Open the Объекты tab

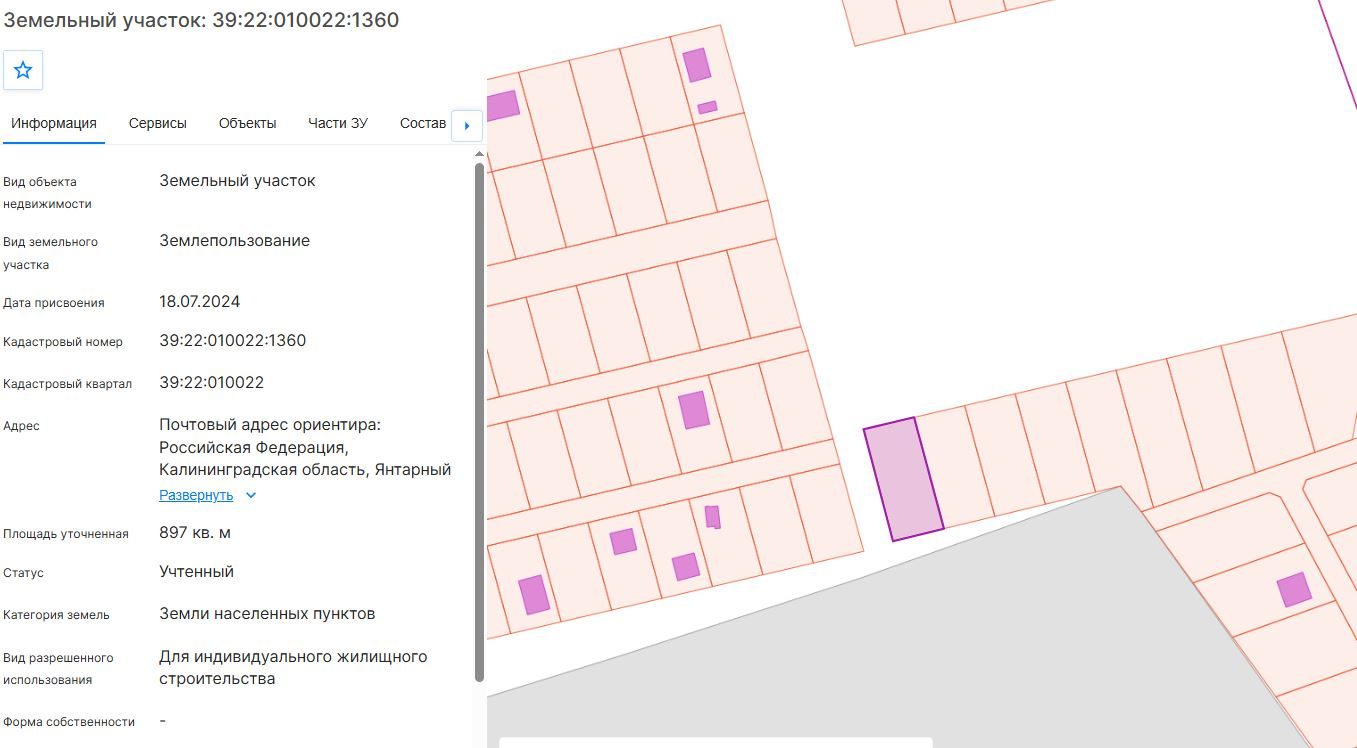click(247, 123)
